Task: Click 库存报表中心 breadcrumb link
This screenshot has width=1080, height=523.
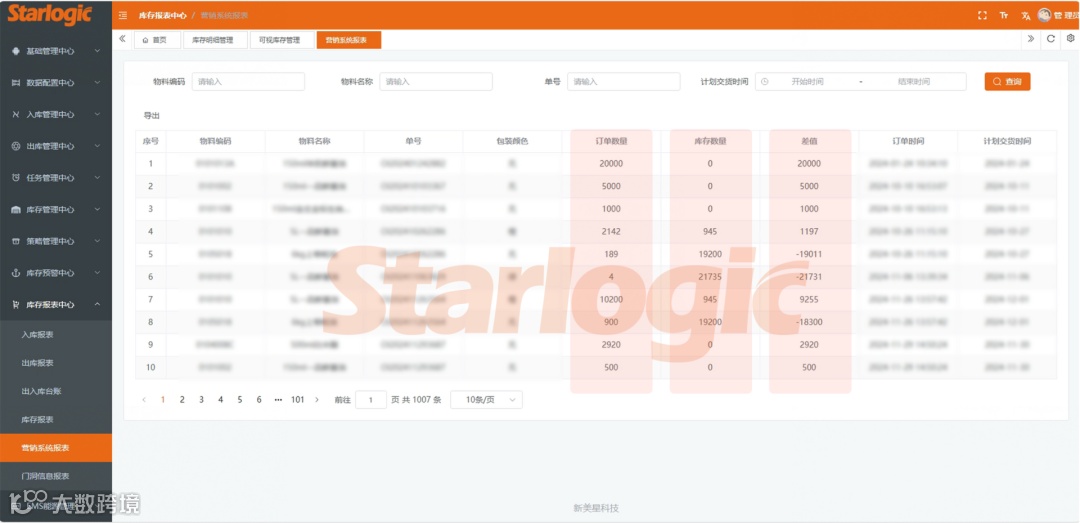Action: 163,15
